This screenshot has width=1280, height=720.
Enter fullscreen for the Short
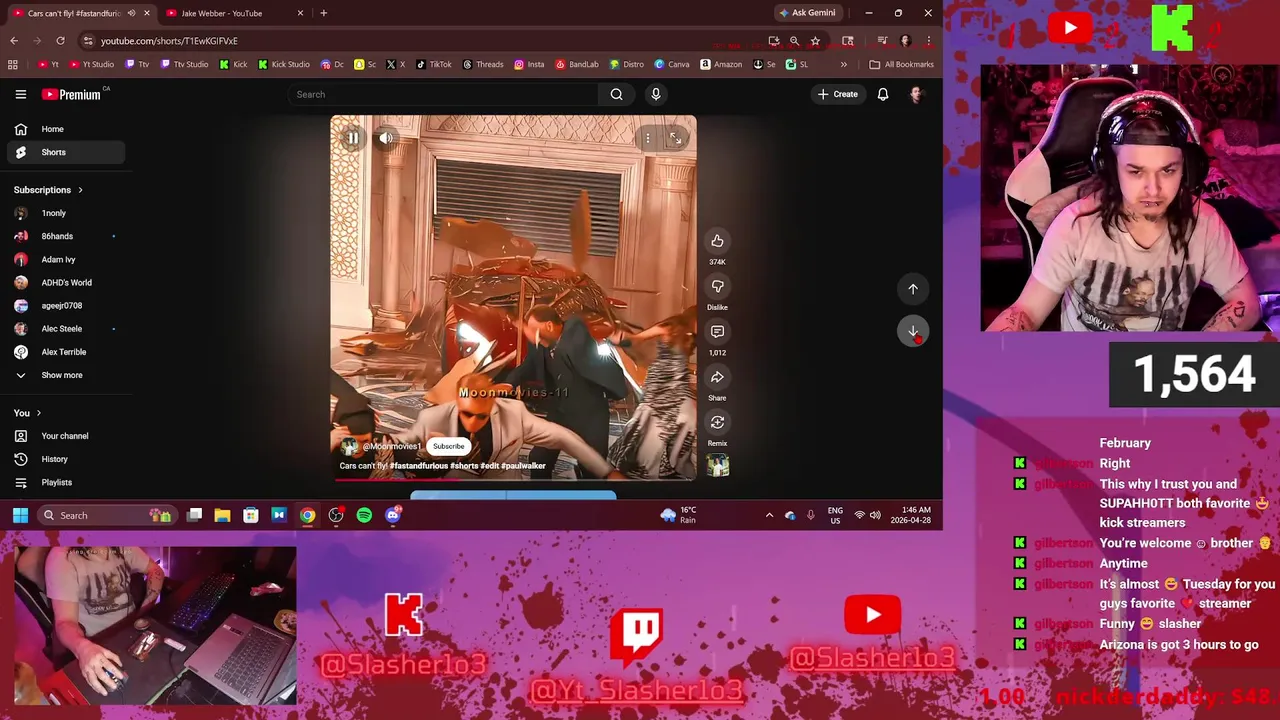676,138
